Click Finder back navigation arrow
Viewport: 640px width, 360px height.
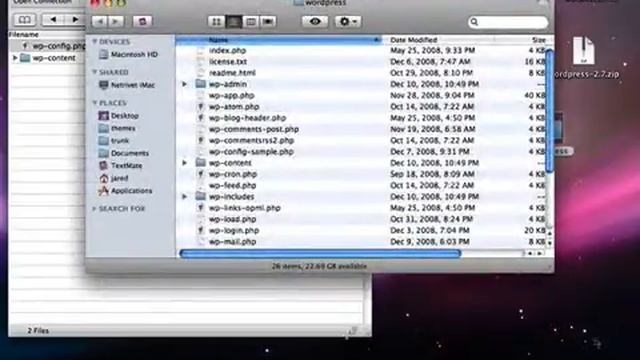(x=100, y=21)
